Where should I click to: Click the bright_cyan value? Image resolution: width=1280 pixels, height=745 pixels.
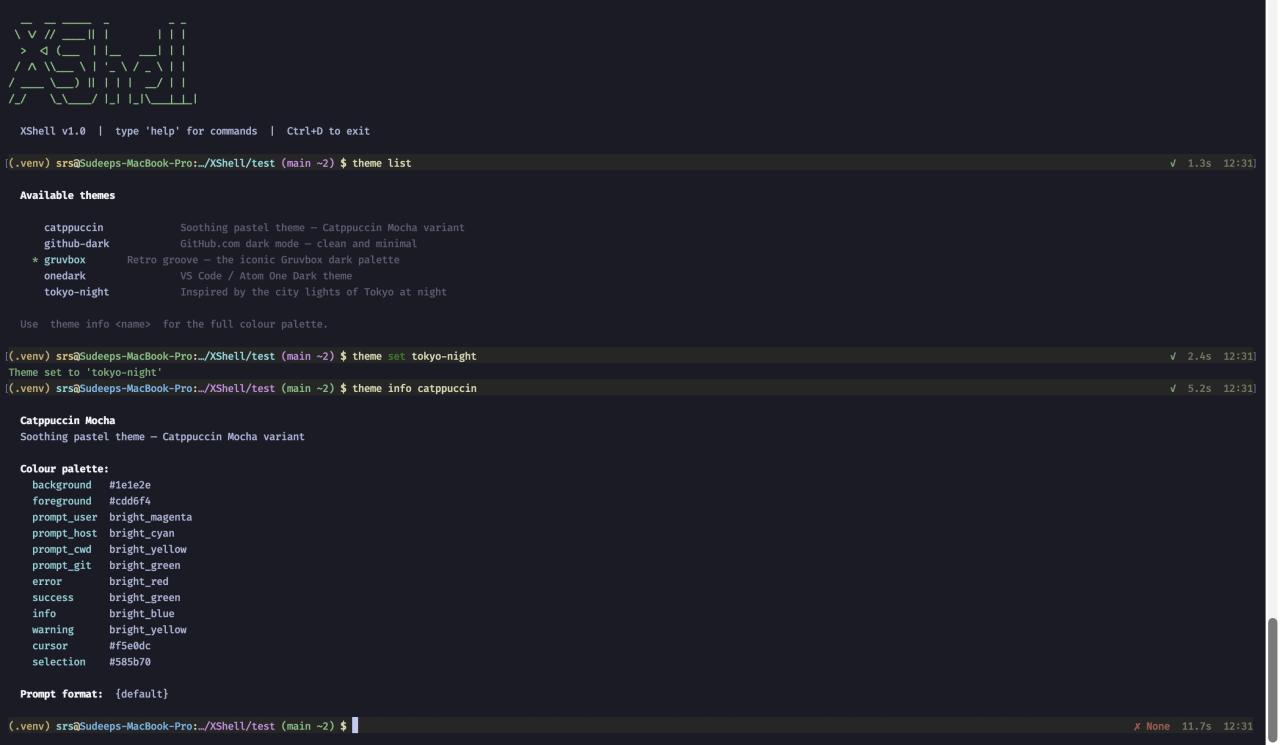(141, 533)
